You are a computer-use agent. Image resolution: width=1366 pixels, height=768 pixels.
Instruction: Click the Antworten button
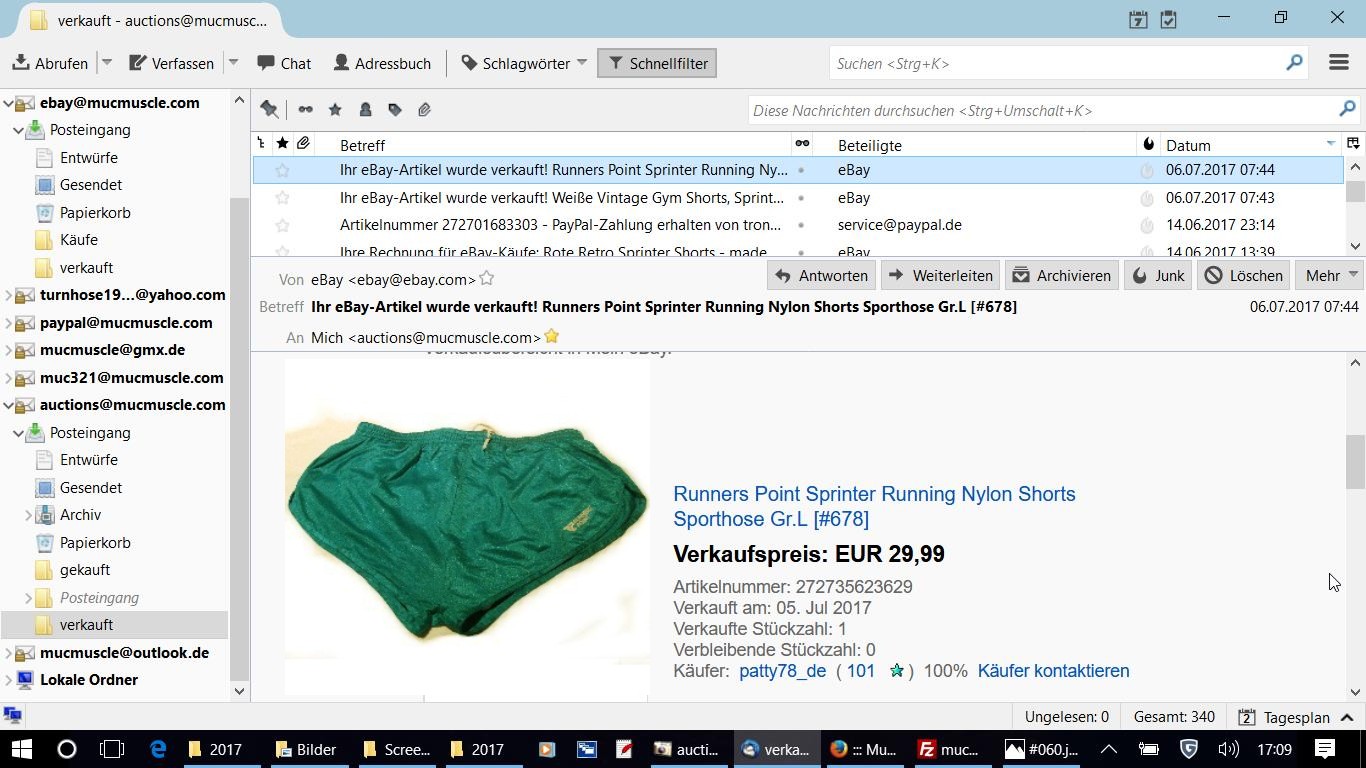click(x=821, y=275)
